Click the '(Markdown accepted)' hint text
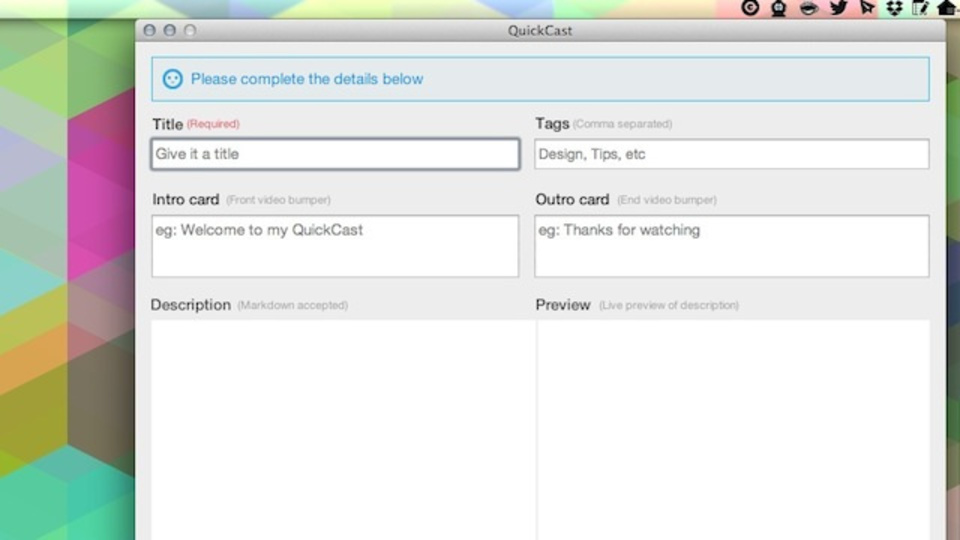Viewport: 960px width, 540px height. [293, 306]
